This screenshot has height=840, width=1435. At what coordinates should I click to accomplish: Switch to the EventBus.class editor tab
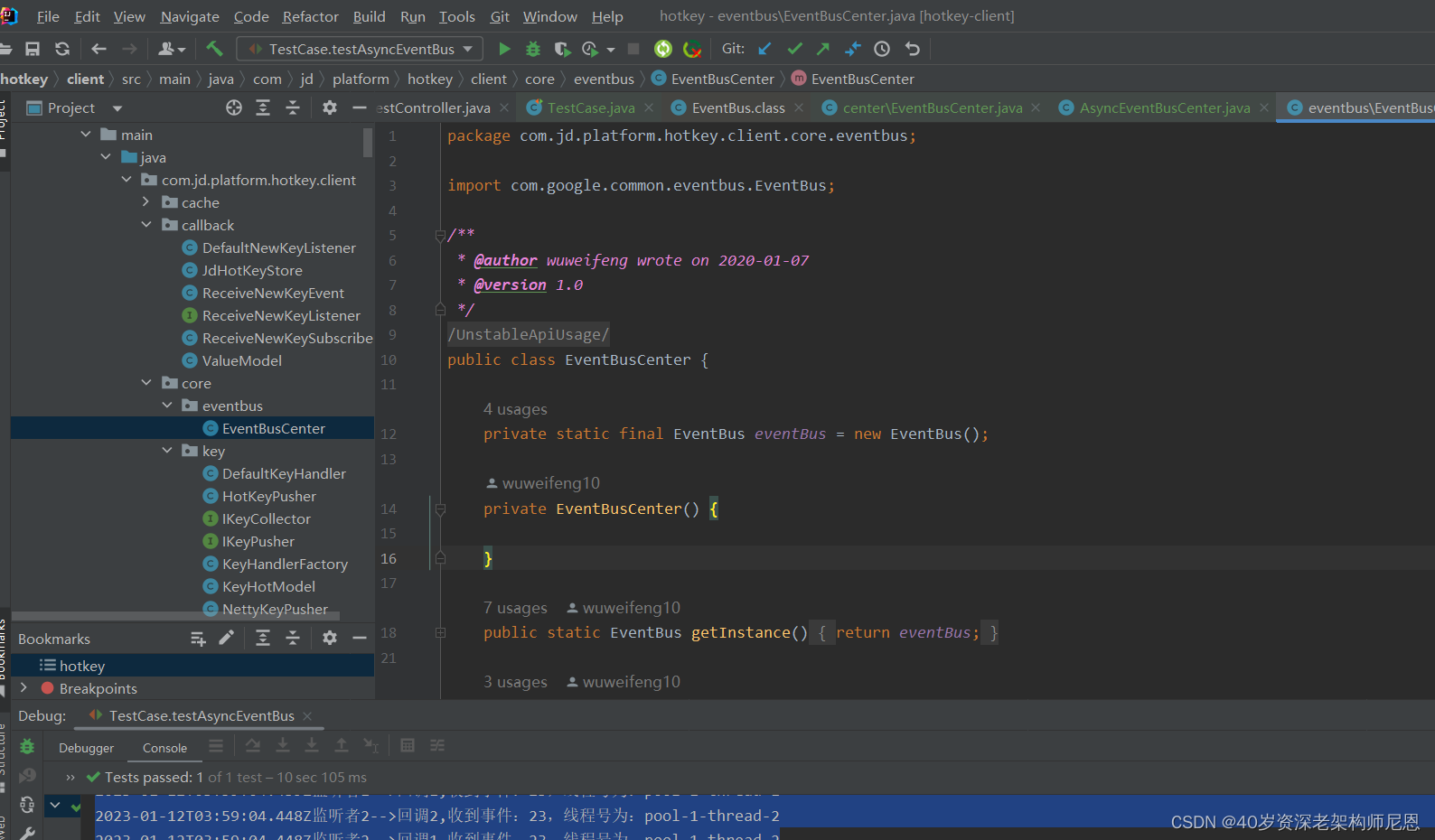(738, 108)
